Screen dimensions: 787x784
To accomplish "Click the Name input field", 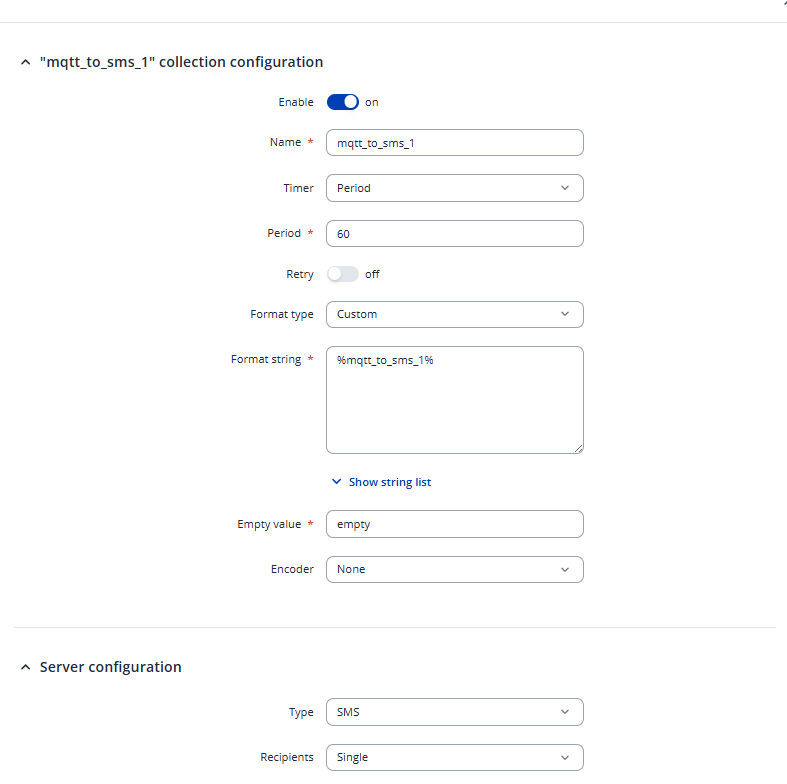I will click(454, 143).
